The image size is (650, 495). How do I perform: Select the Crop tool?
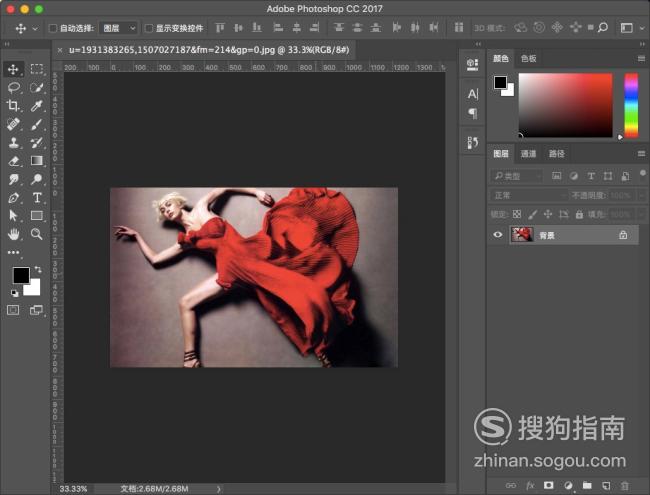point(13,106)
